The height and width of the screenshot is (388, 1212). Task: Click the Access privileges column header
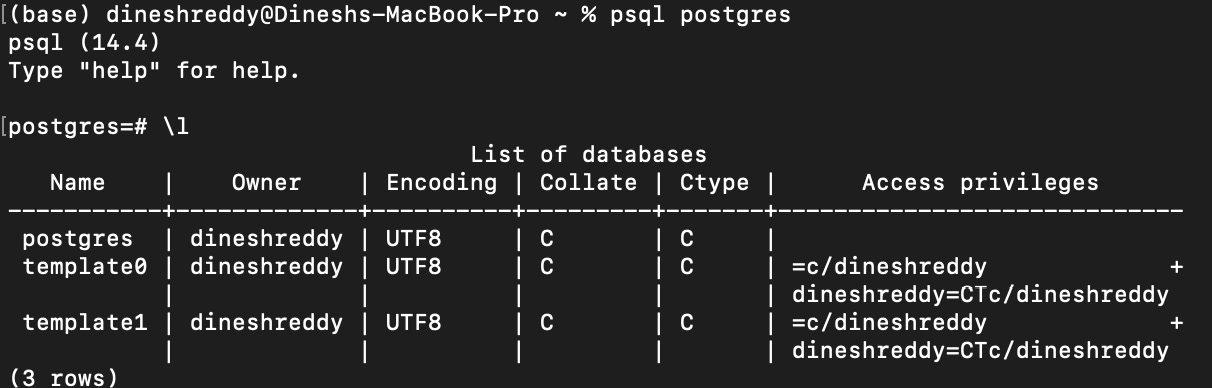(x=980, y=183)
